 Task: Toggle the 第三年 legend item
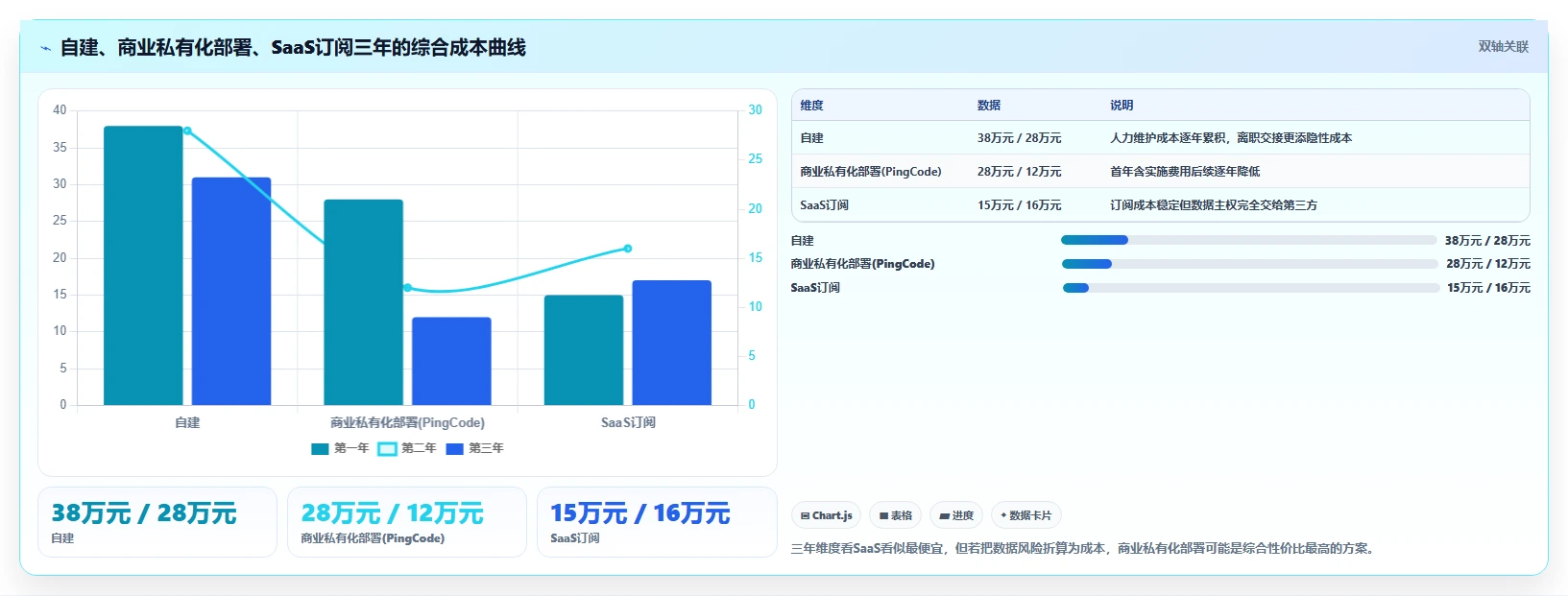click(474, 448)
